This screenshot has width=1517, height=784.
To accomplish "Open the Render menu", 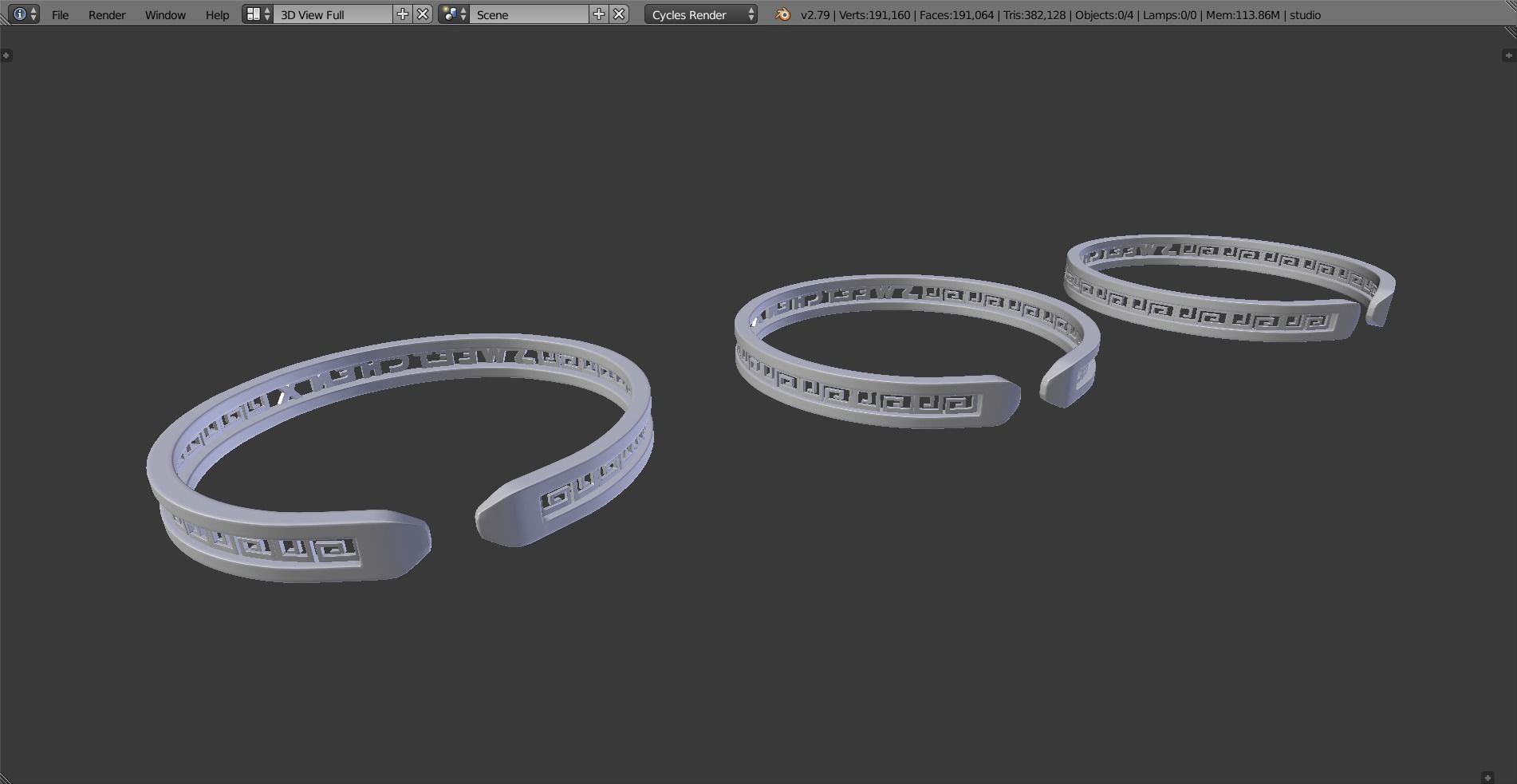I will [x=106, y=14].
